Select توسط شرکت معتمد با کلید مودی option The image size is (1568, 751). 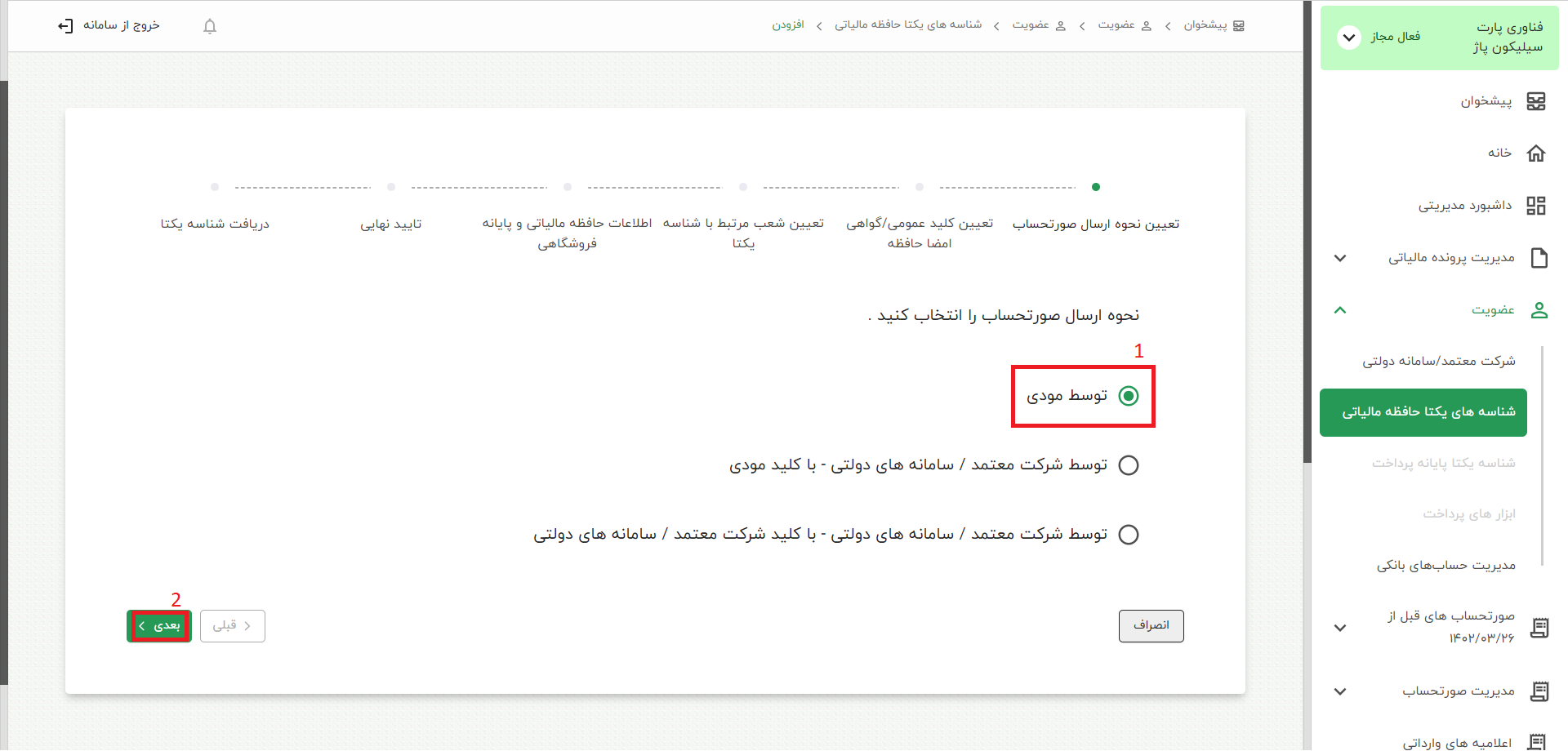click(1129, 465)
